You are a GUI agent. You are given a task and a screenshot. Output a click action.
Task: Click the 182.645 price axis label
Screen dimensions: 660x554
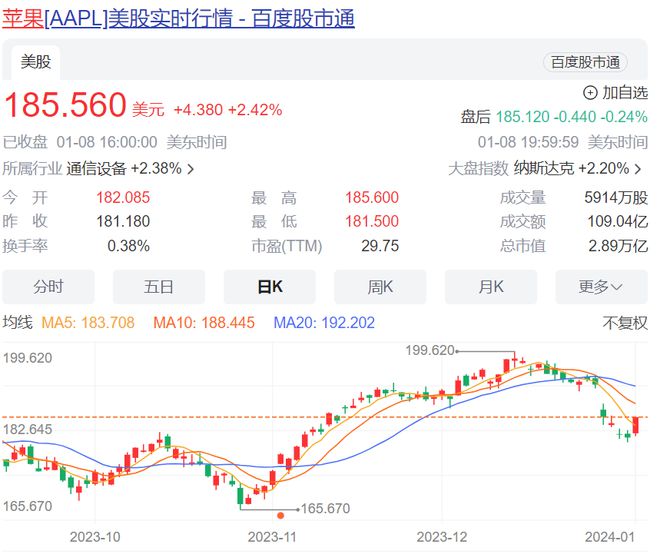[x=28, y=429]
